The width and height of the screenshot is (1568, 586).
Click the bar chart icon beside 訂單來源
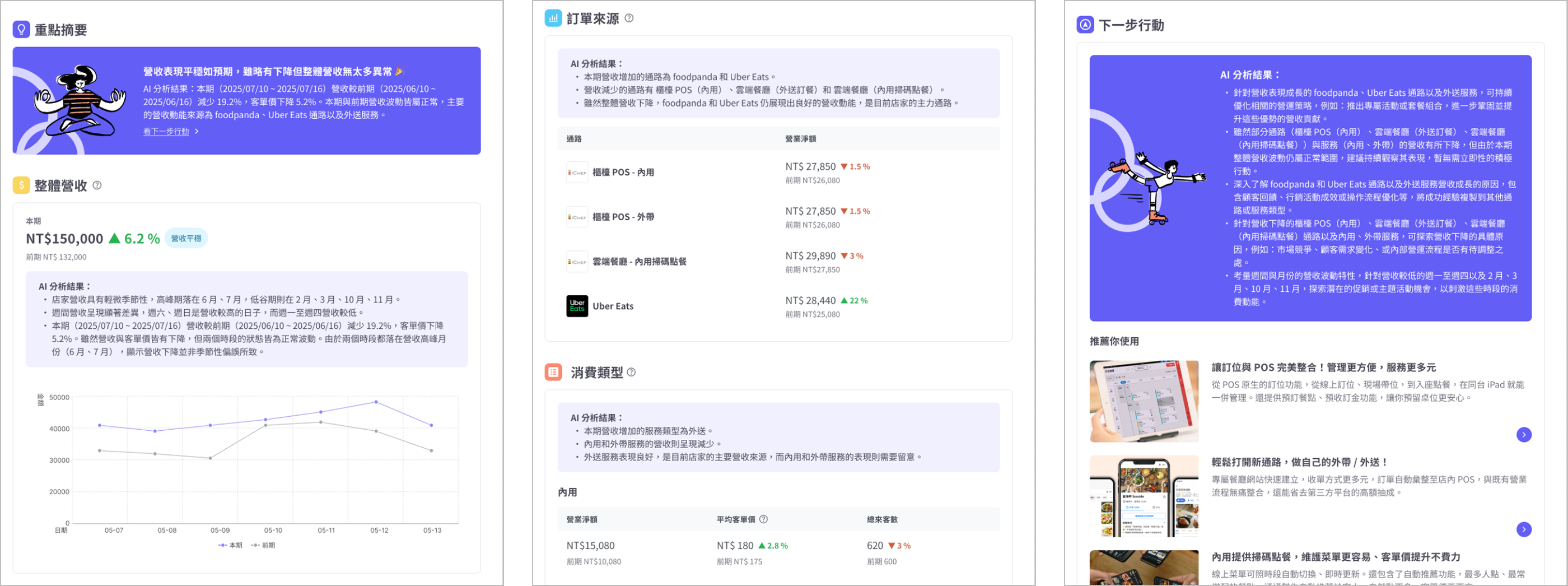[553, 18]
